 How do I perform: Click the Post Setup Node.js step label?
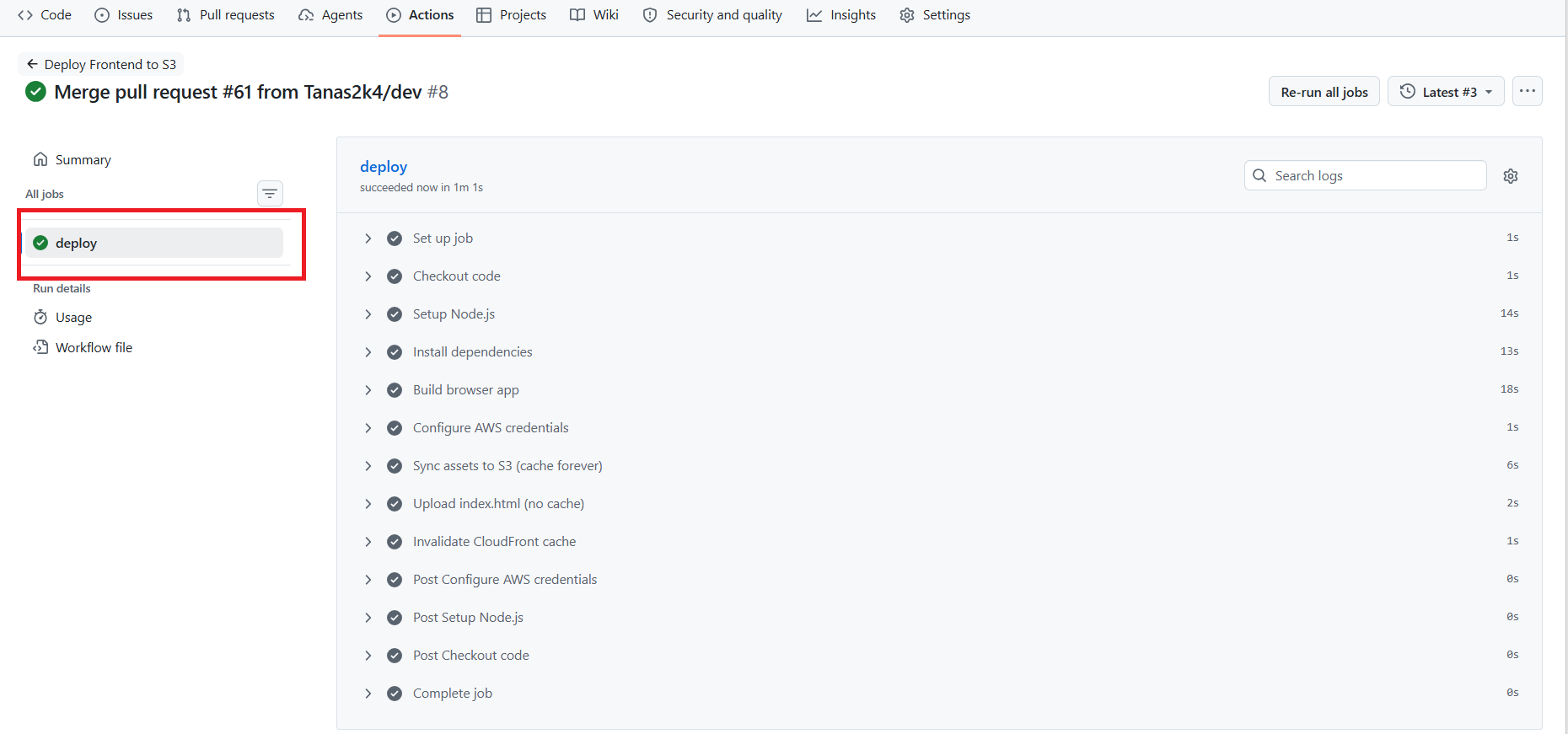tap(468, 618)
